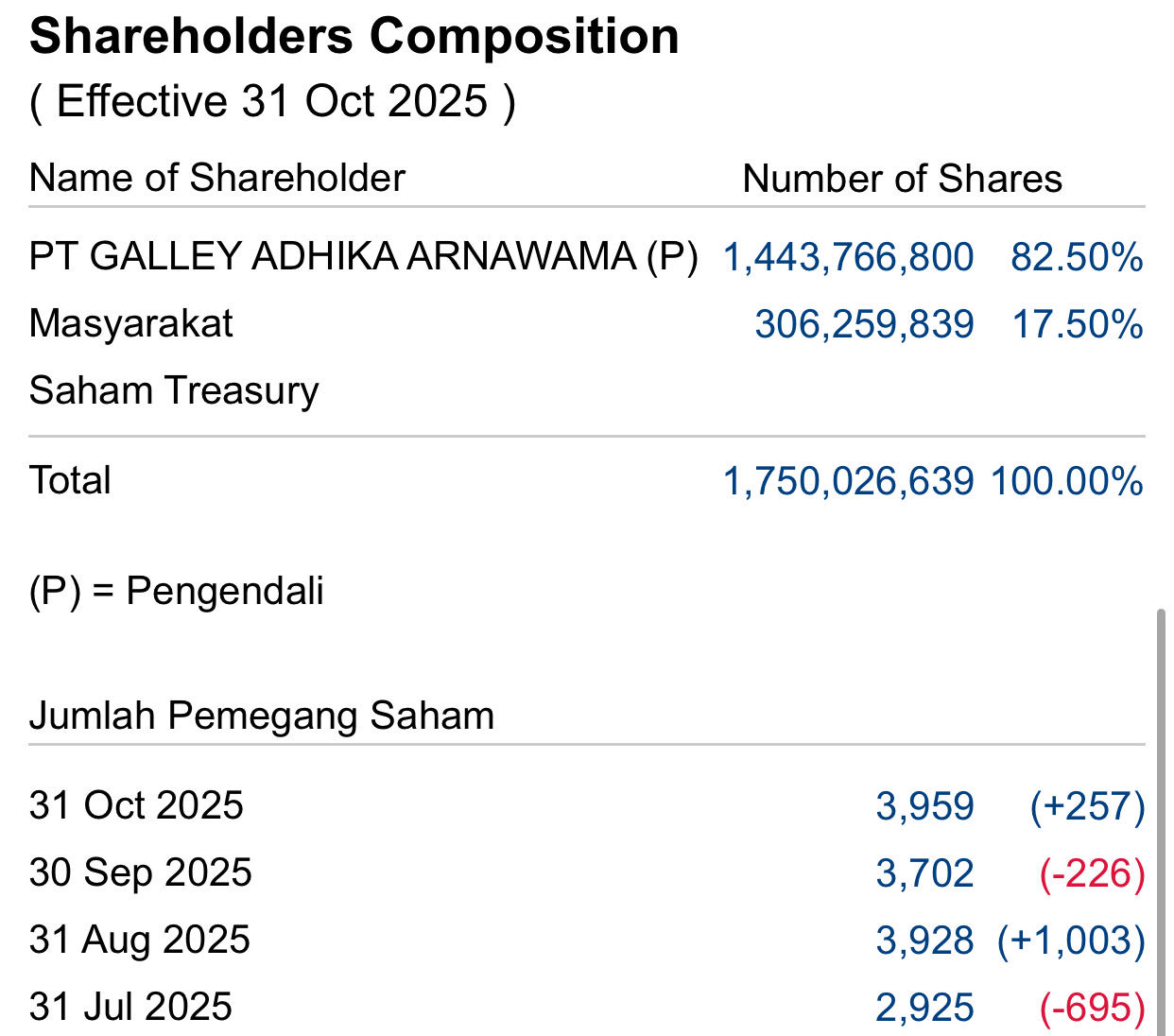Screen dimensions: 1174x1036
Task: Click the vertical scrollbar on the right edge
Action: coord(1162,813)
